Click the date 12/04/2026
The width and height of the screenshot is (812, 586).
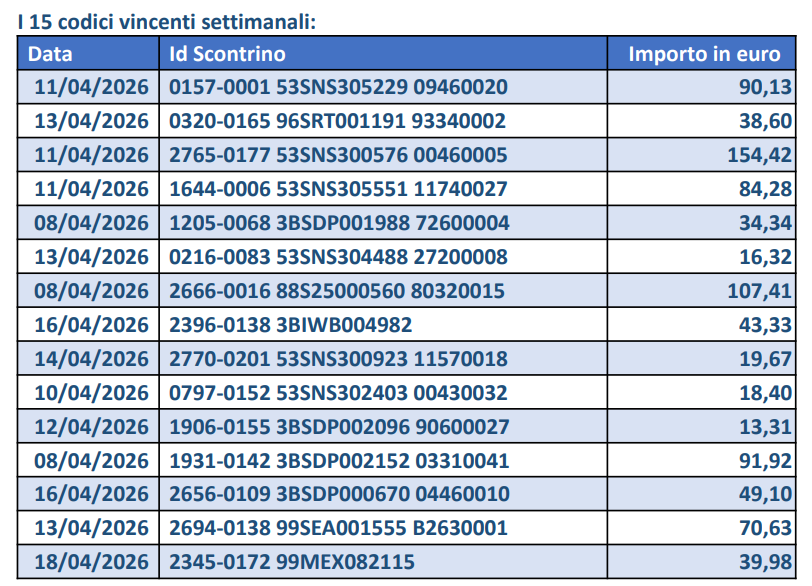(91, 427)
